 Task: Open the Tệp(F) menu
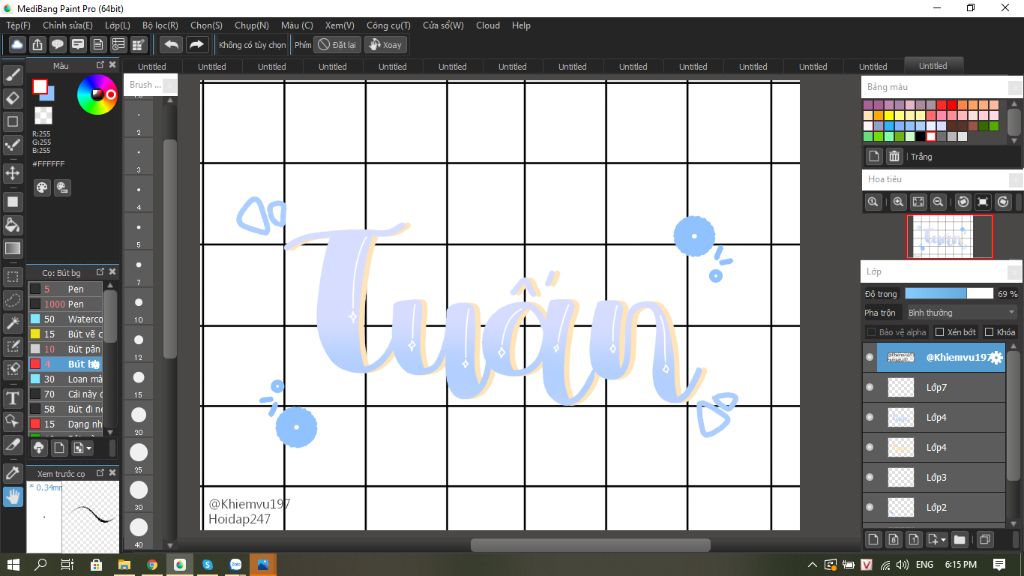[x=18, y=25]
